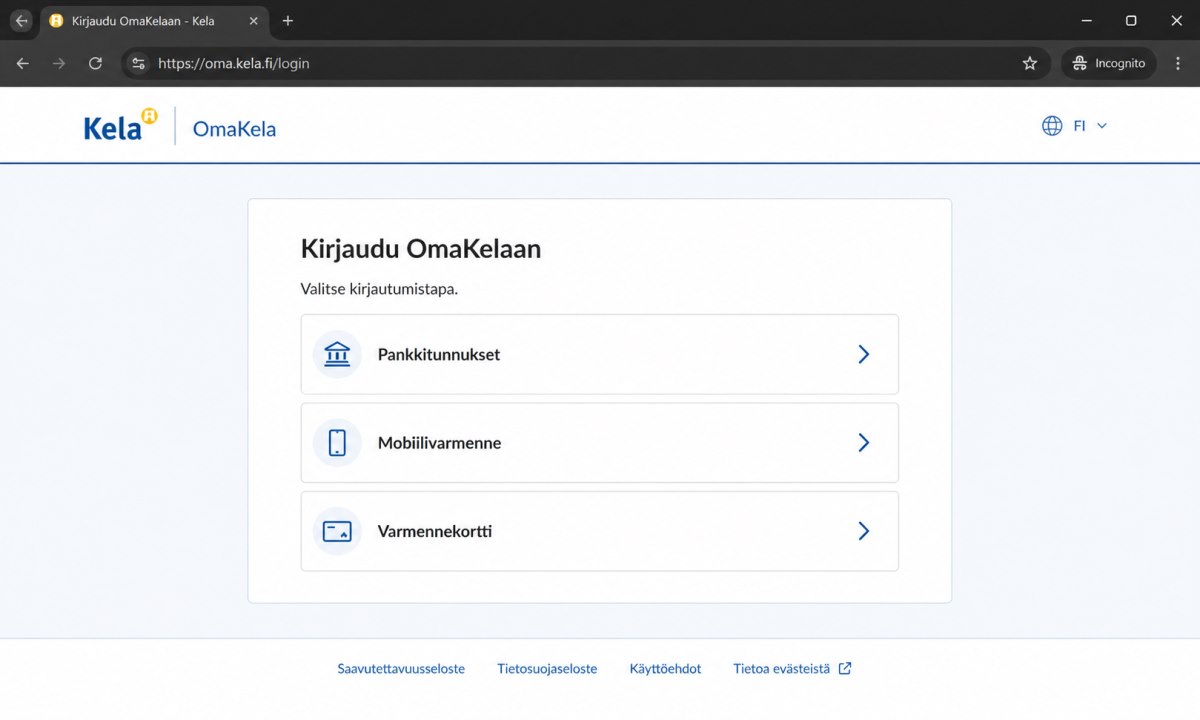Image resolution: width=1200 pixels, height=720 pixels.
Task: Click the bank building icon for Pankkitunnukset
Action: (x=337, y=354)
